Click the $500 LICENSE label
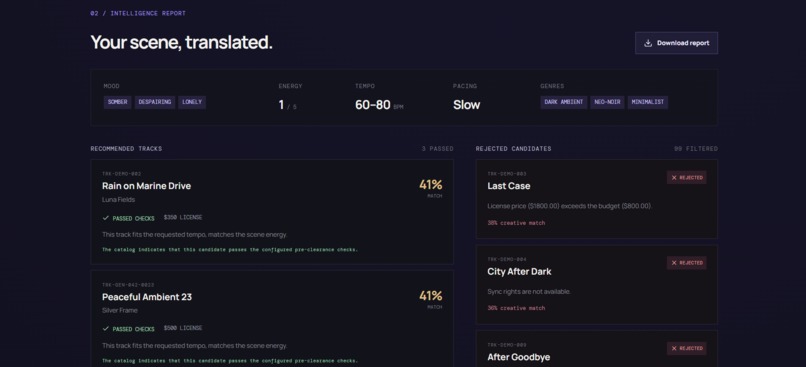The height and width of the screenshot is (367, 806). tap(183, 328)
